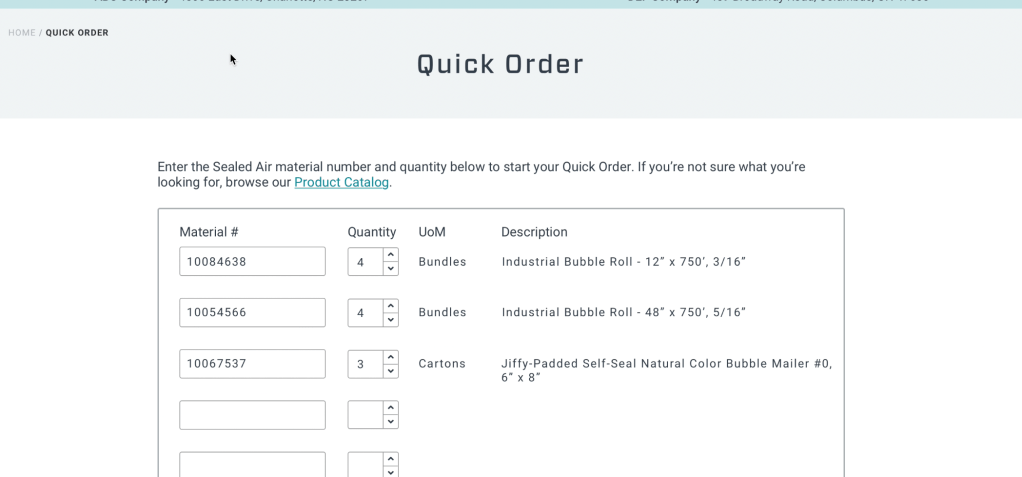Viewport: 1022px width, 477px height.
Task: Click the HOME breadcrumb link
Action: (x=21, y=33)
